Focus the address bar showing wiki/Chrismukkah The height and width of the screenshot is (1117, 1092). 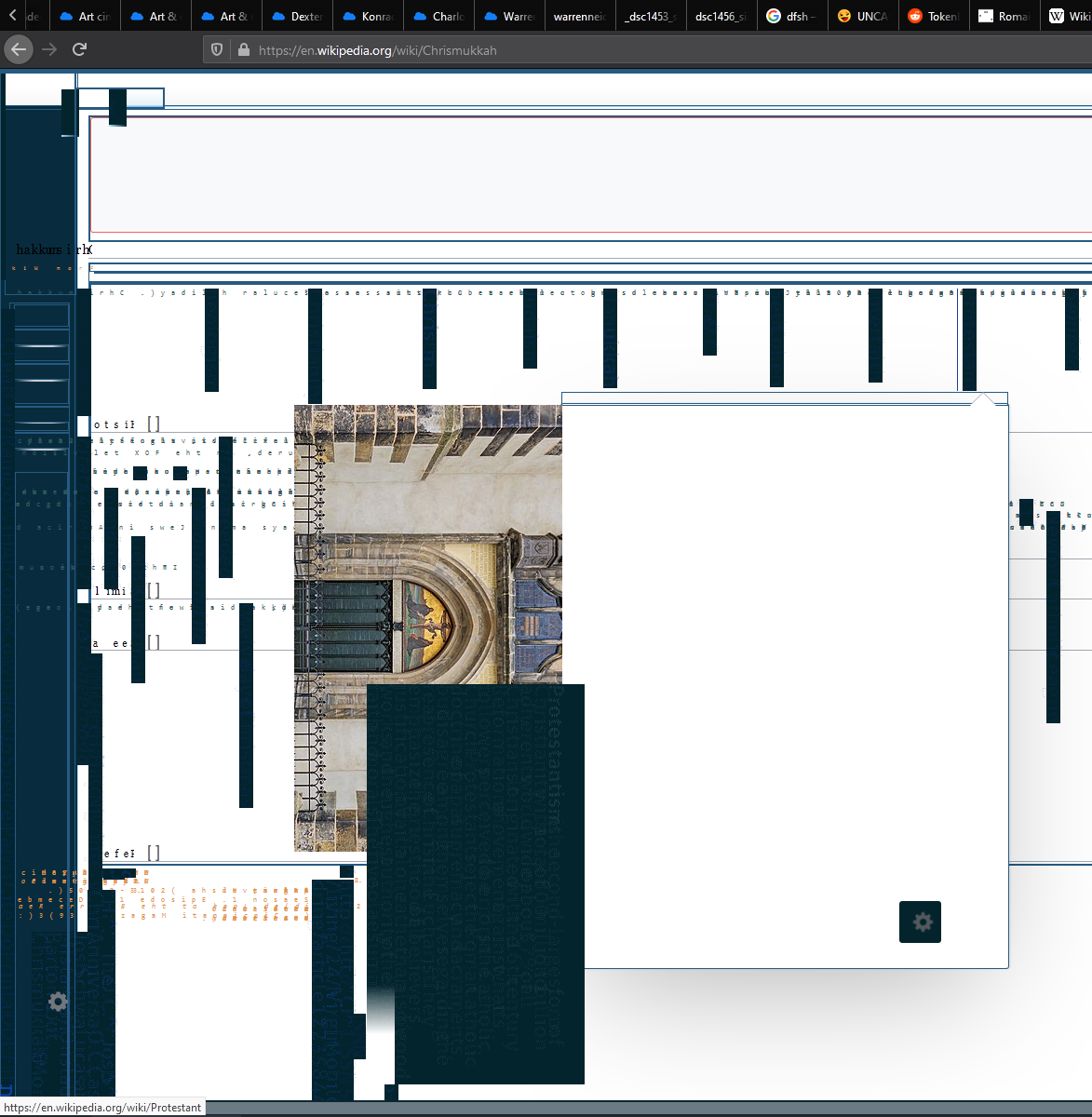559,50
